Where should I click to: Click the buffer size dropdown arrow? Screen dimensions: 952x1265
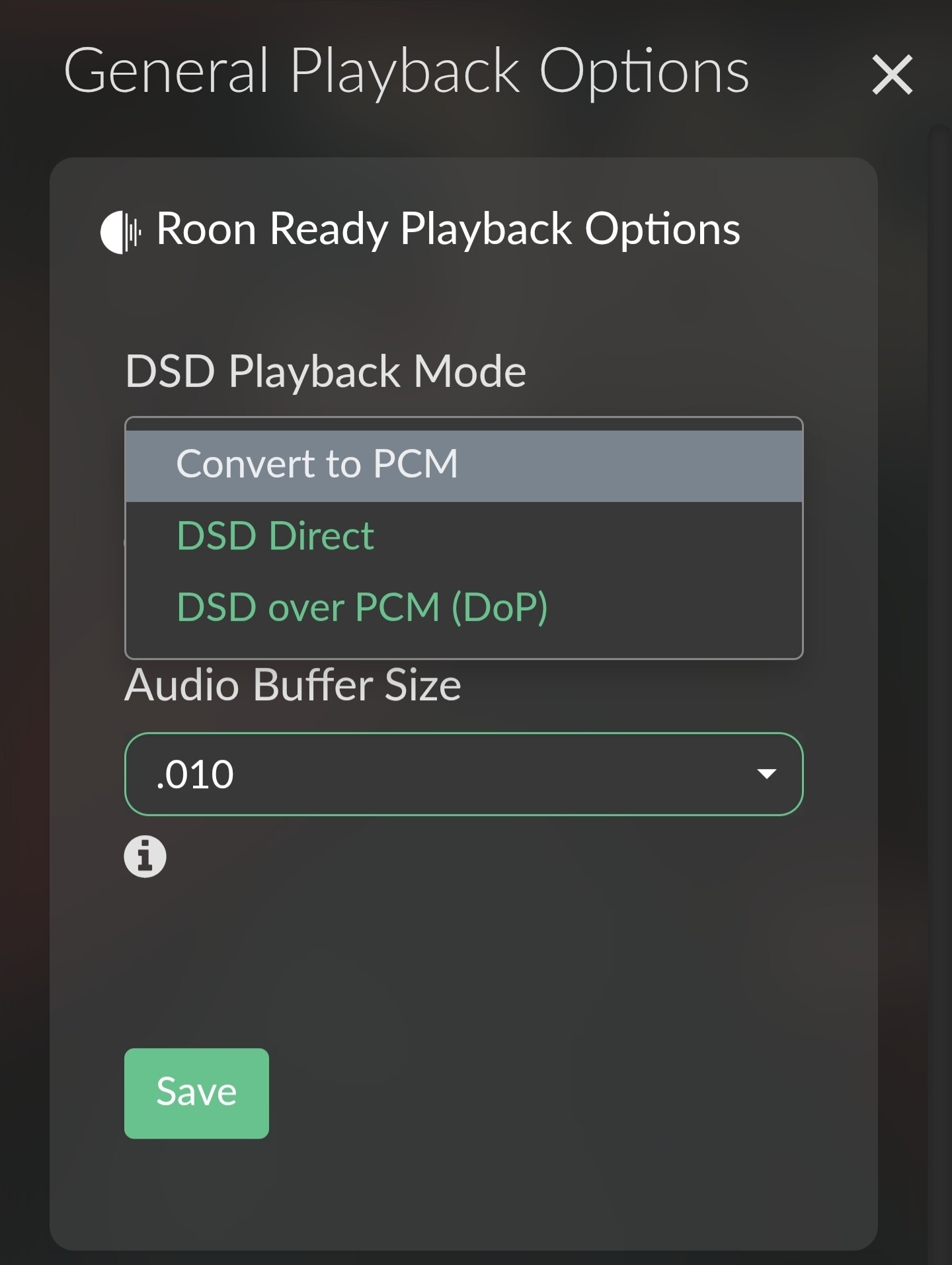766,774
